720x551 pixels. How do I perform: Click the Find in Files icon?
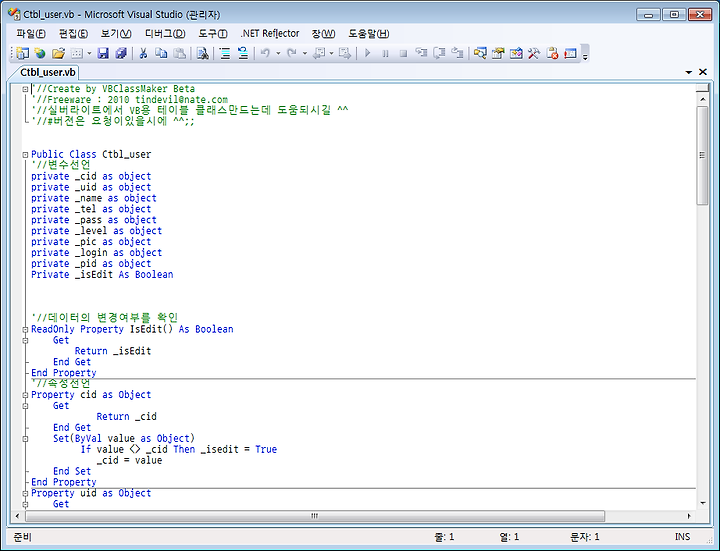click(x=202, y=53)
